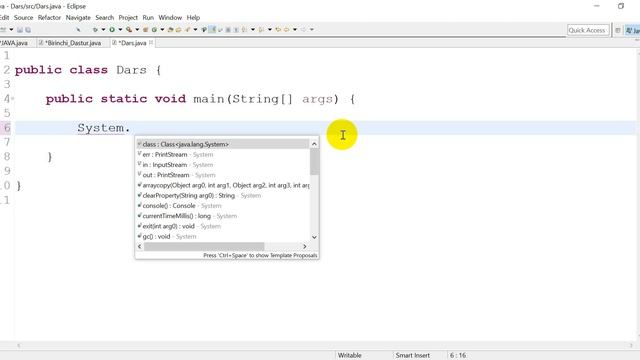The width and height of the screenshot is (640, 360).
Task: Open the External Tools dropdown arrow
Action: pyautogui.click(x=137, y=30)
